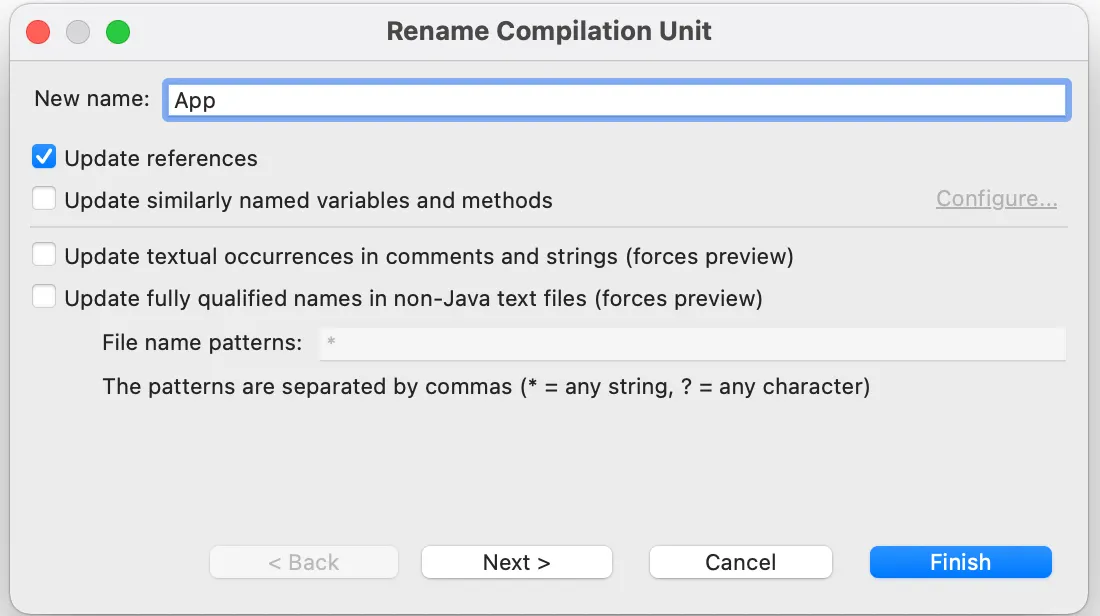Cancel the rename dialog
Viewport: 1100px width, 616px height.
740,562
